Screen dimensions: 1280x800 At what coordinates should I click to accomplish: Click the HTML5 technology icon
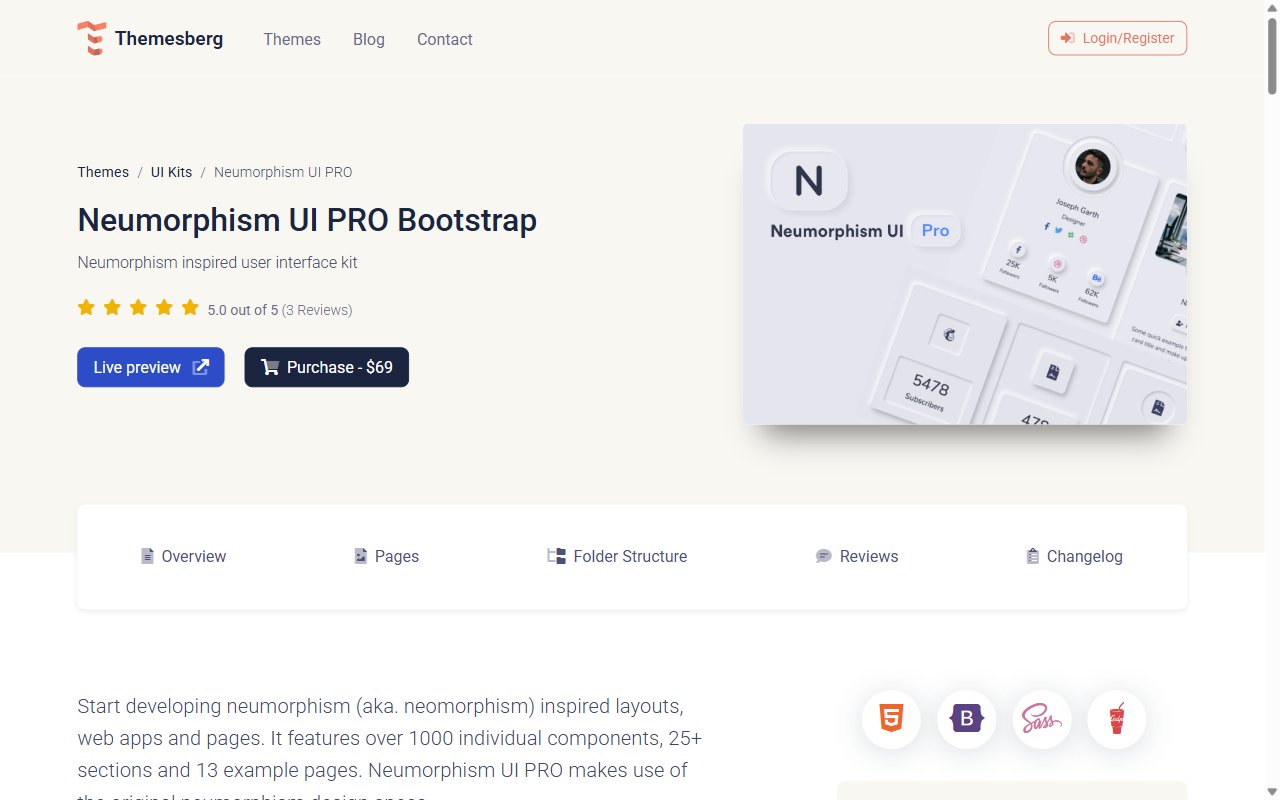point(891,719)
